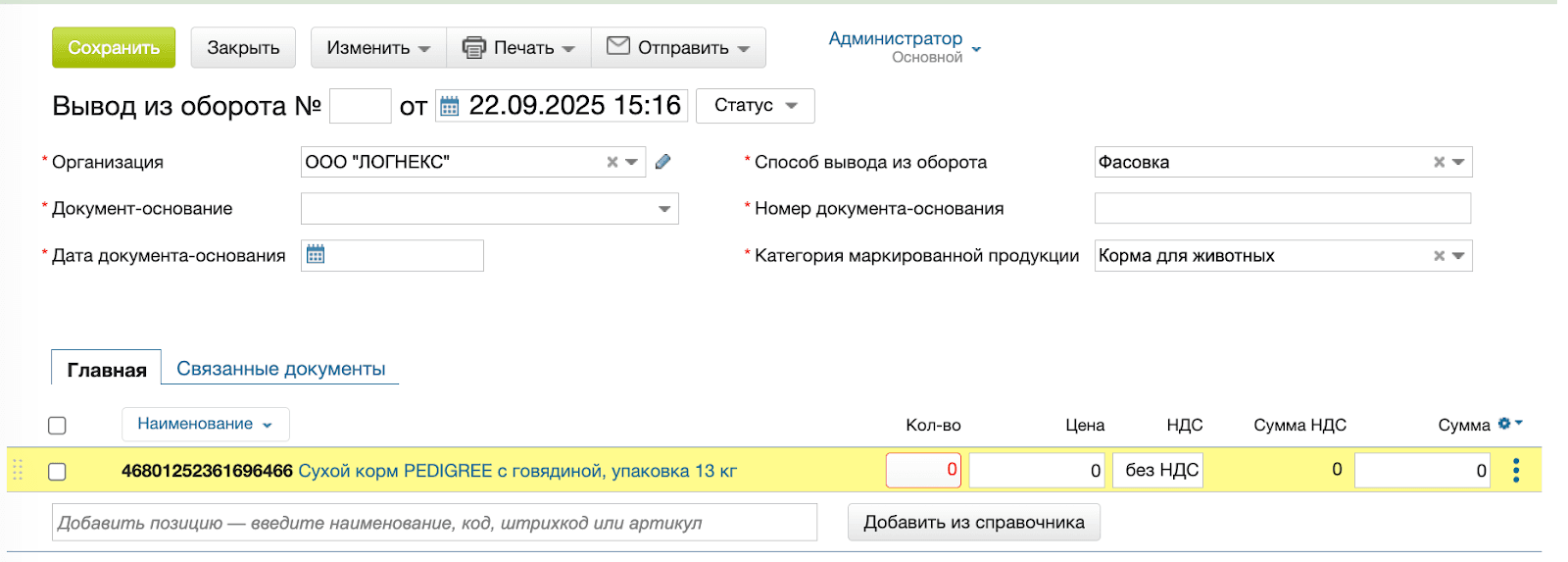Click barcode text 46801252361696466

pyautogui.click(x=207, y=471)
